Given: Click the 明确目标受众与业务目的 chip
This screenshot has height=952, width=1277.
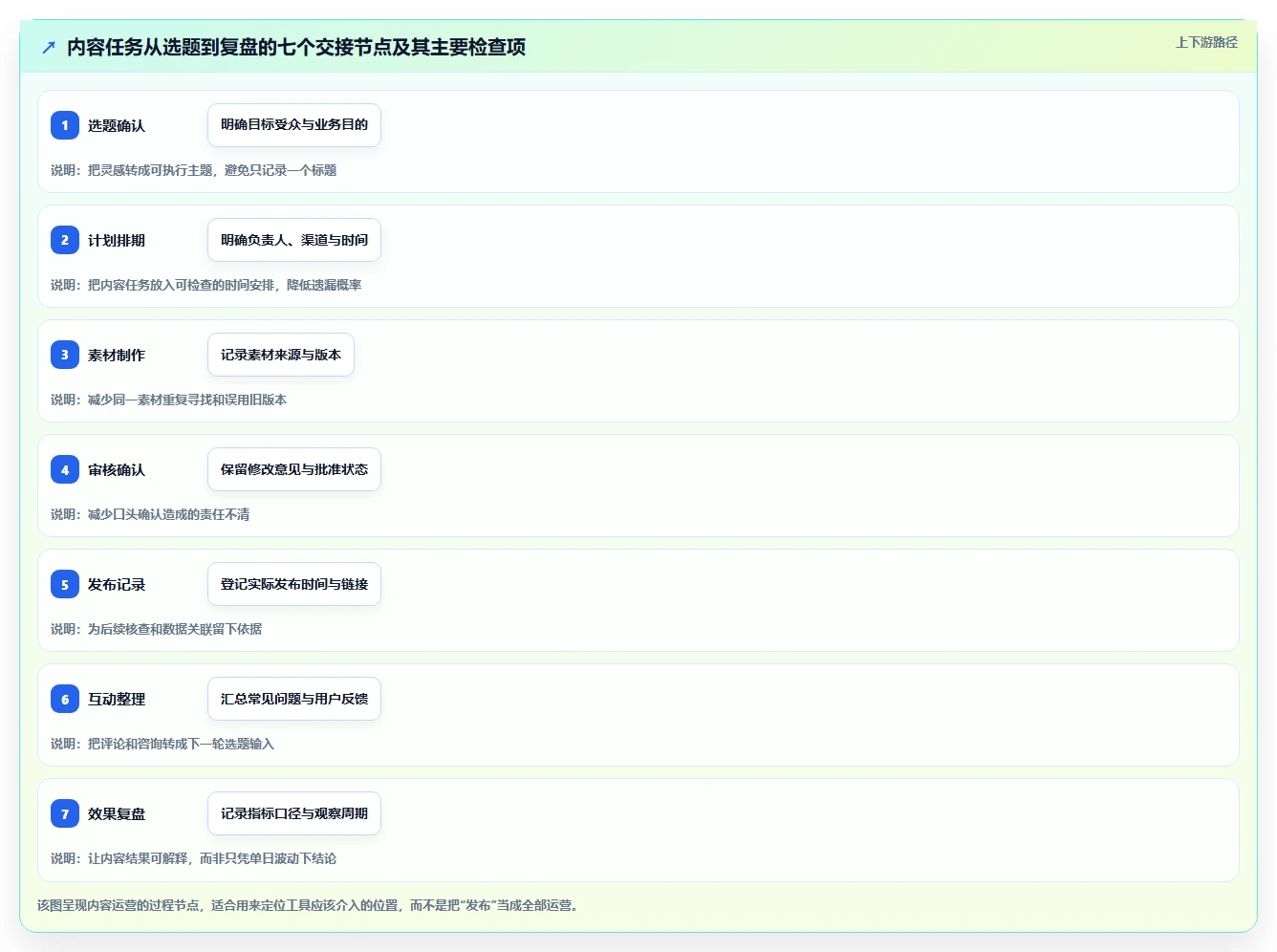Looking at the screenshot, I should (294, 125).
